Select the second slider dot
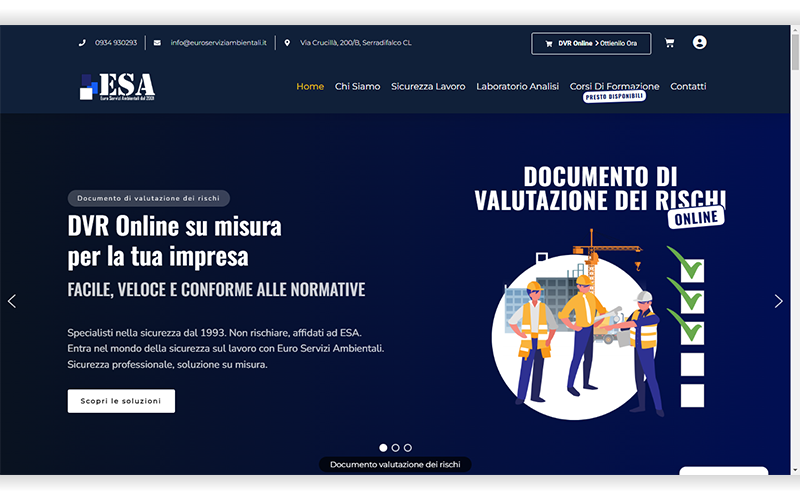Screen dimensions: 800x500 point(395,448)
